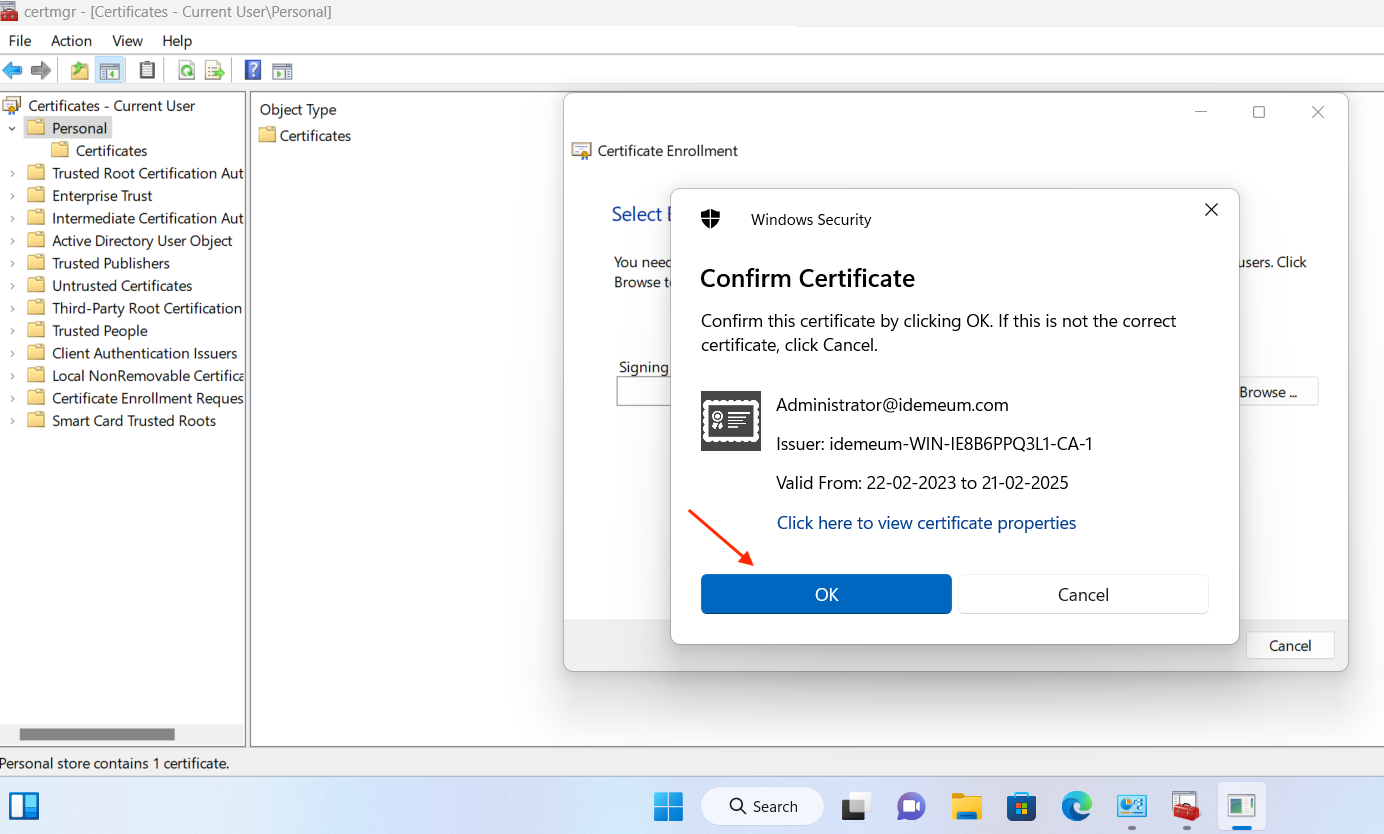Open the Action menu
1384x834 pixels.
[x=72, y=41]
